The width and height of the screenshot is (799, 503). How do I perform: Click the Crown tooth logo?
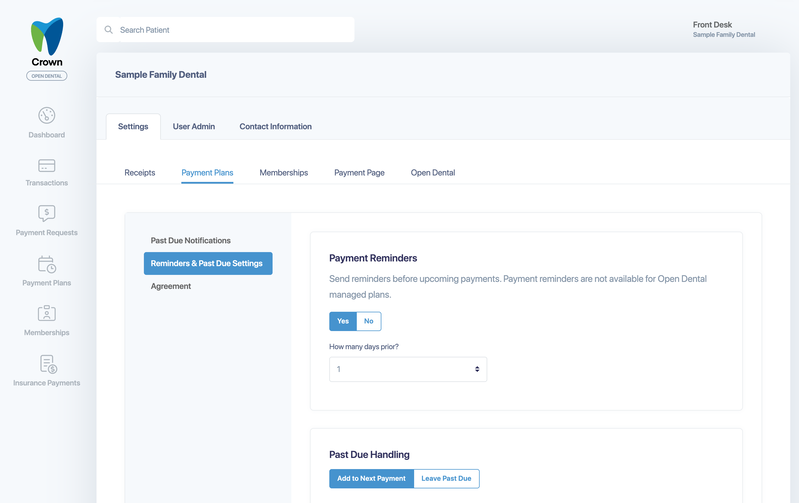(47, 37)
